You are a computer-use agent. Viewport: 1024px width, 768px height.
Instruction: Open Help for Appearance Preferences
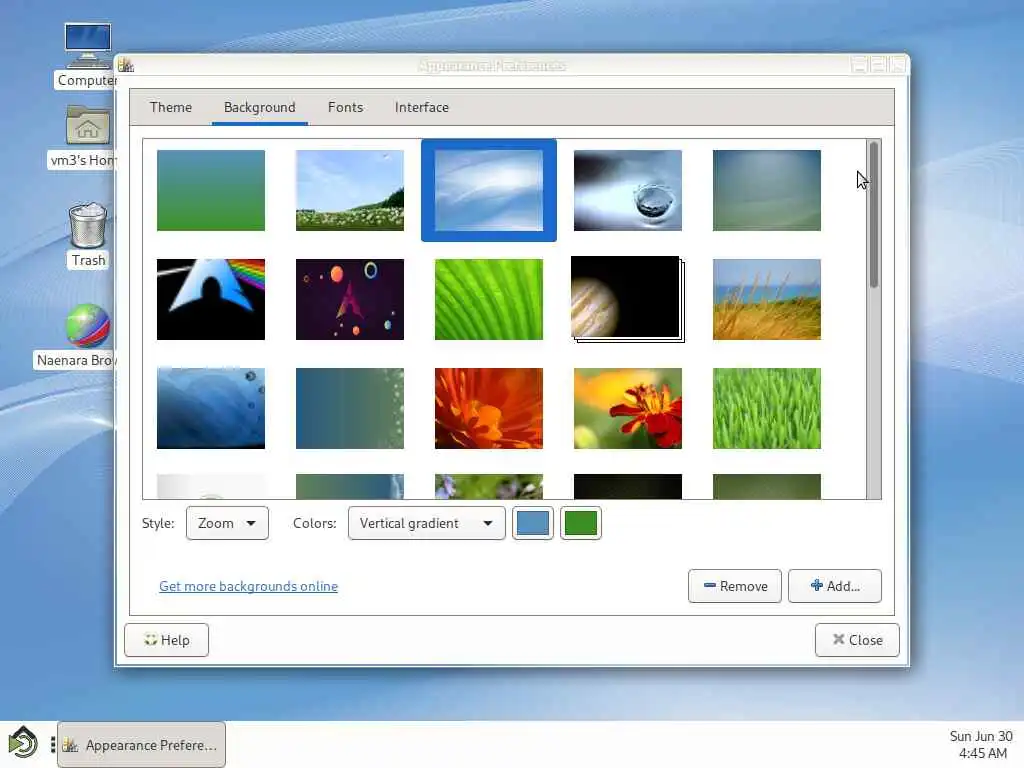point(167,640)
